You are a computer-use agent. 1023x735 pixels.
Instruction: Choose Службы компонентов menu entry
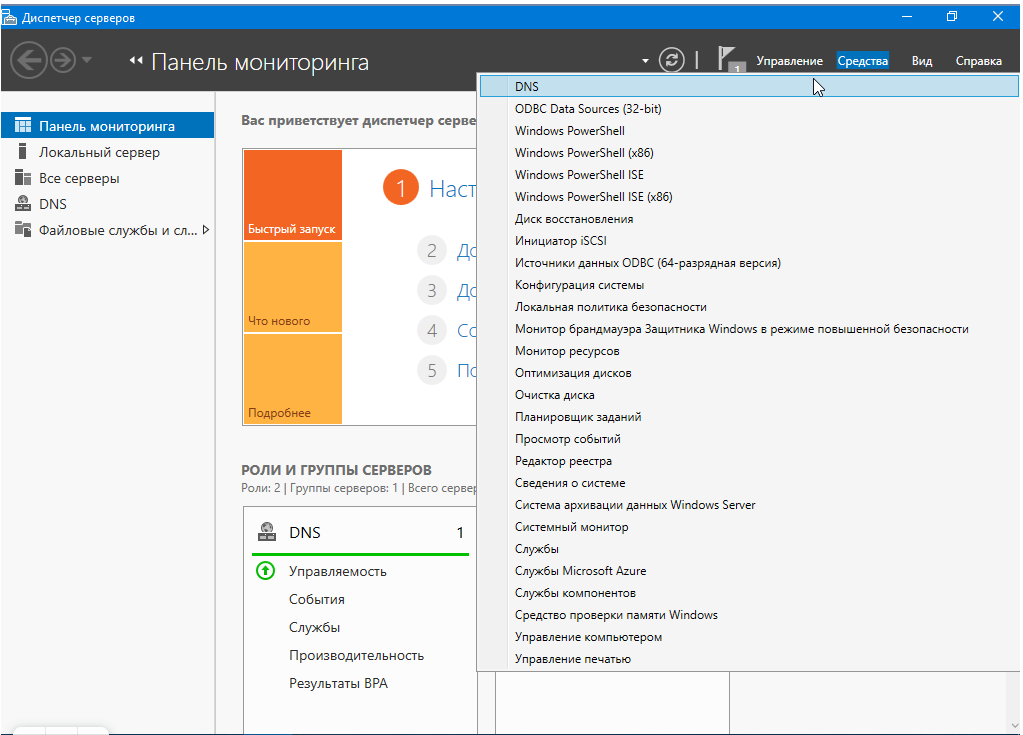[749, 593]
